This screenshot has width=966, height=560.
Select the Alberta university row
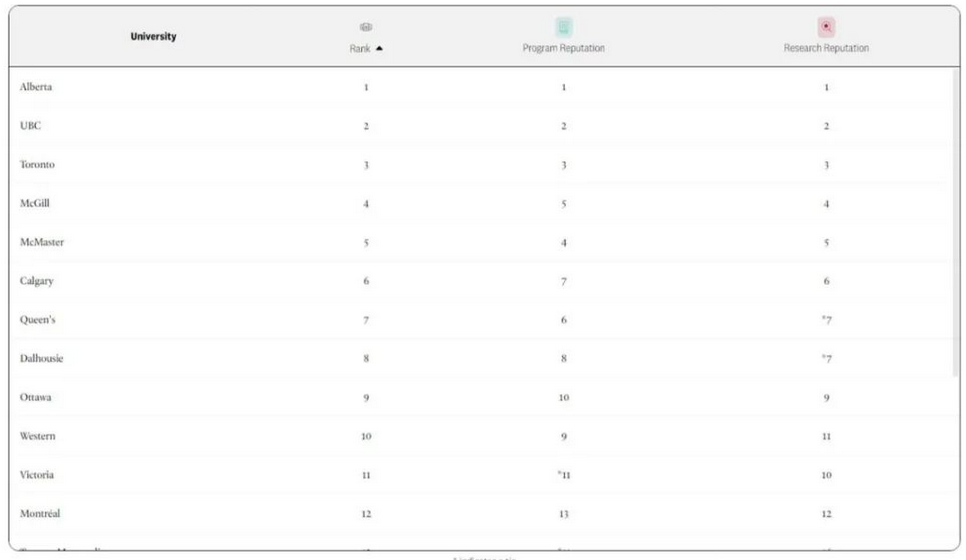tap(36, 87)
